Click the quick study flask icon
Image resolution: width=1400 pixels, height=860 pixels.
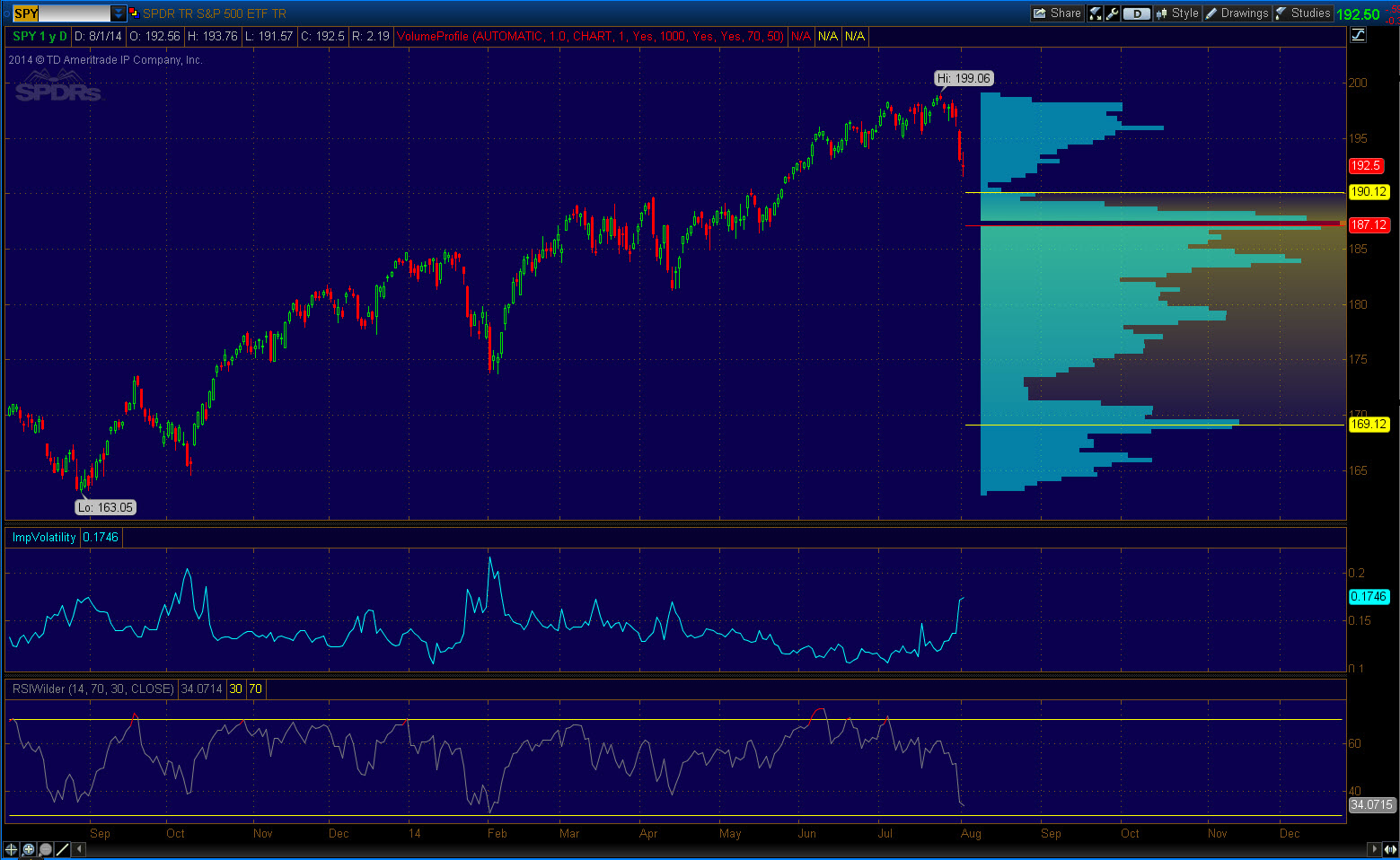pyautogui.click(x=1096, y=13)
